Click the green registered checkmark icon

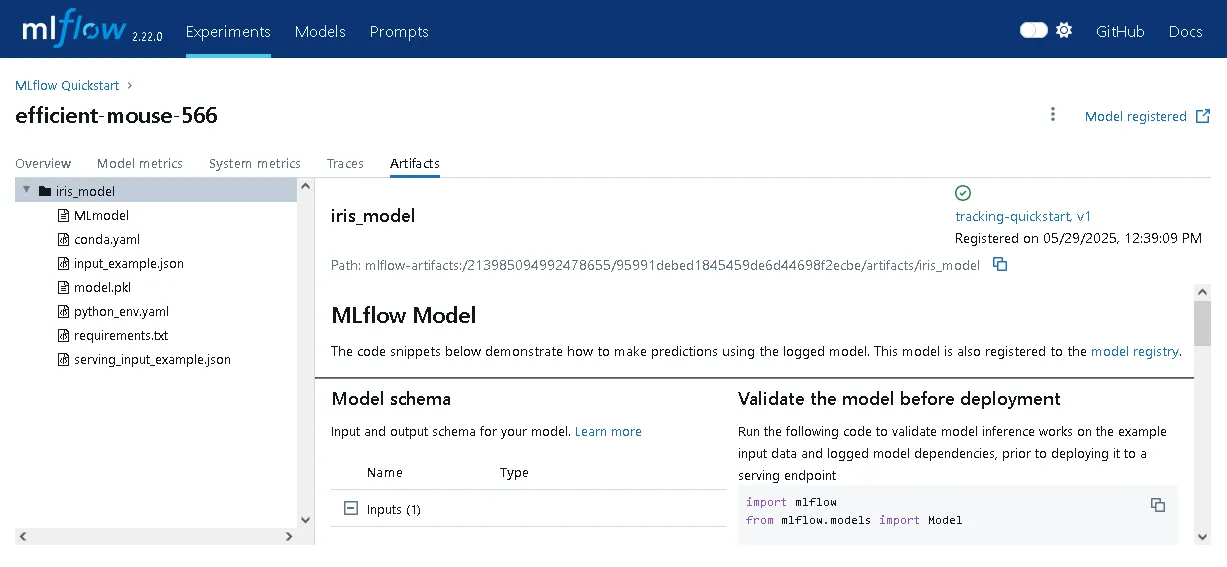963,193
